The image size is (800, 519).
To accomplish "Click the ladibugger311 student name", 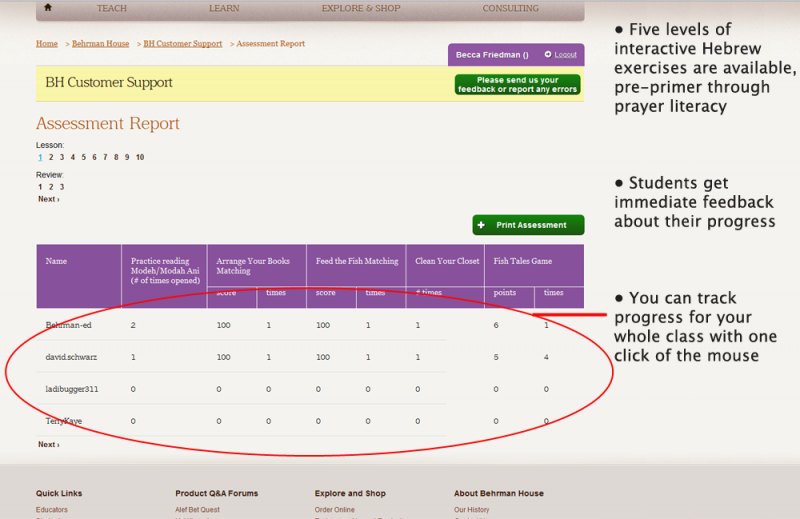I will (x=71, y=389).
